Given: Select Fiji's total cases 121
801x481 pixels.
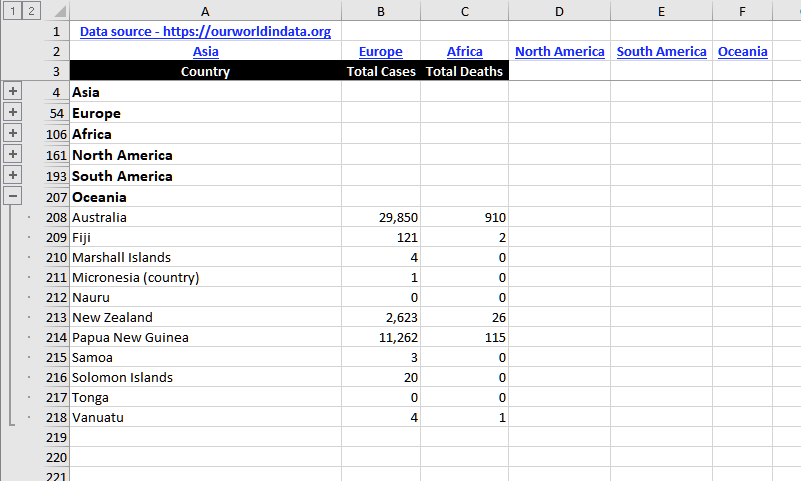Looking at the screenshot, I should point(381,237).
